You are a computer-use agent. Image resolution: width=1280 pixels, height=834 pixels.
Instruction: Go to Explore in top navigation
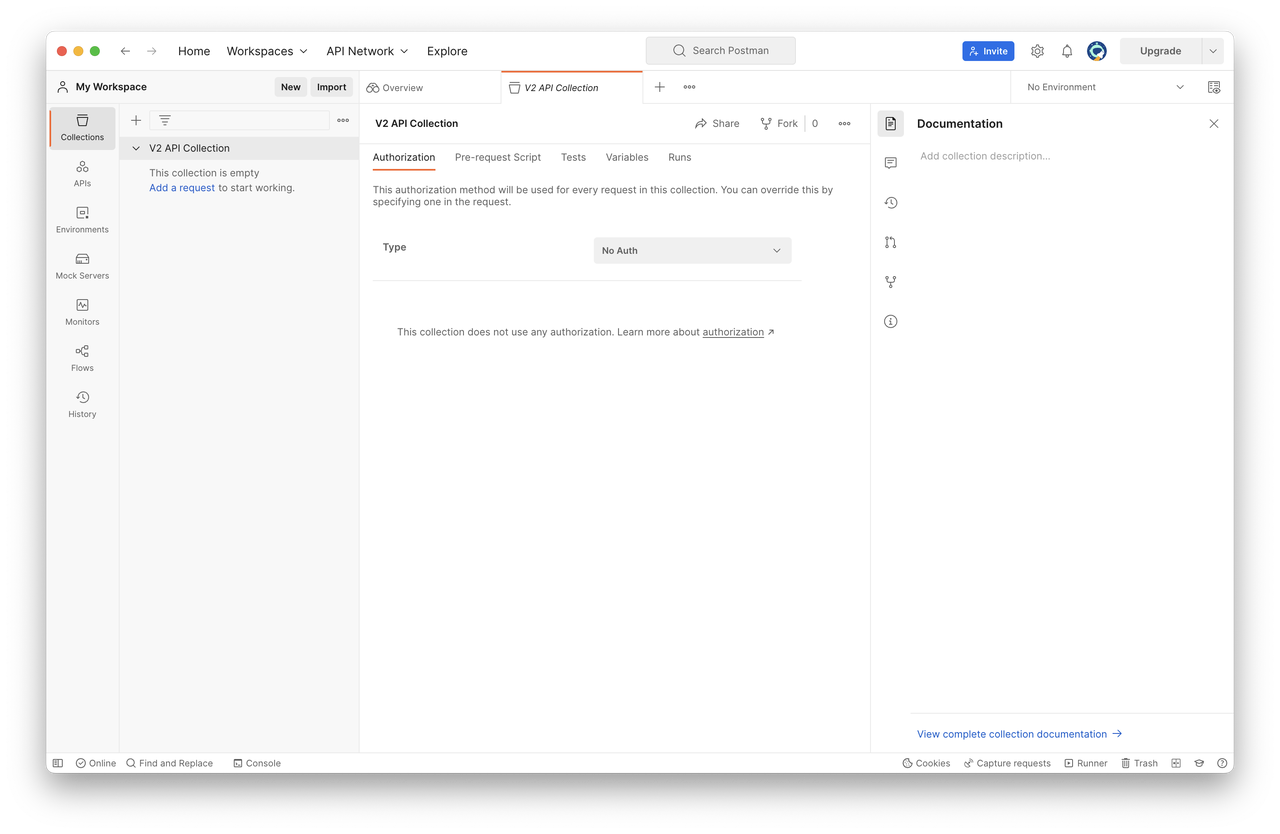(447, 51)
